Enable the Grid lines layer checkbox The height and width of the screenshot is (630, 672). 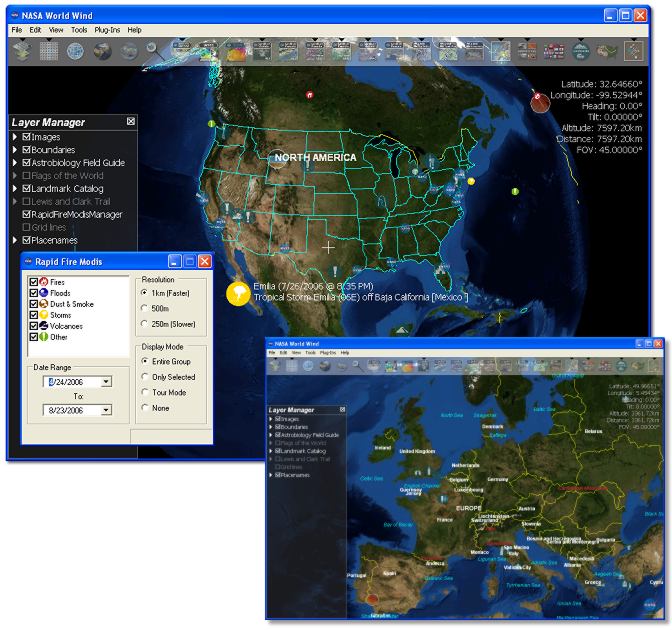tap(27, 227)
